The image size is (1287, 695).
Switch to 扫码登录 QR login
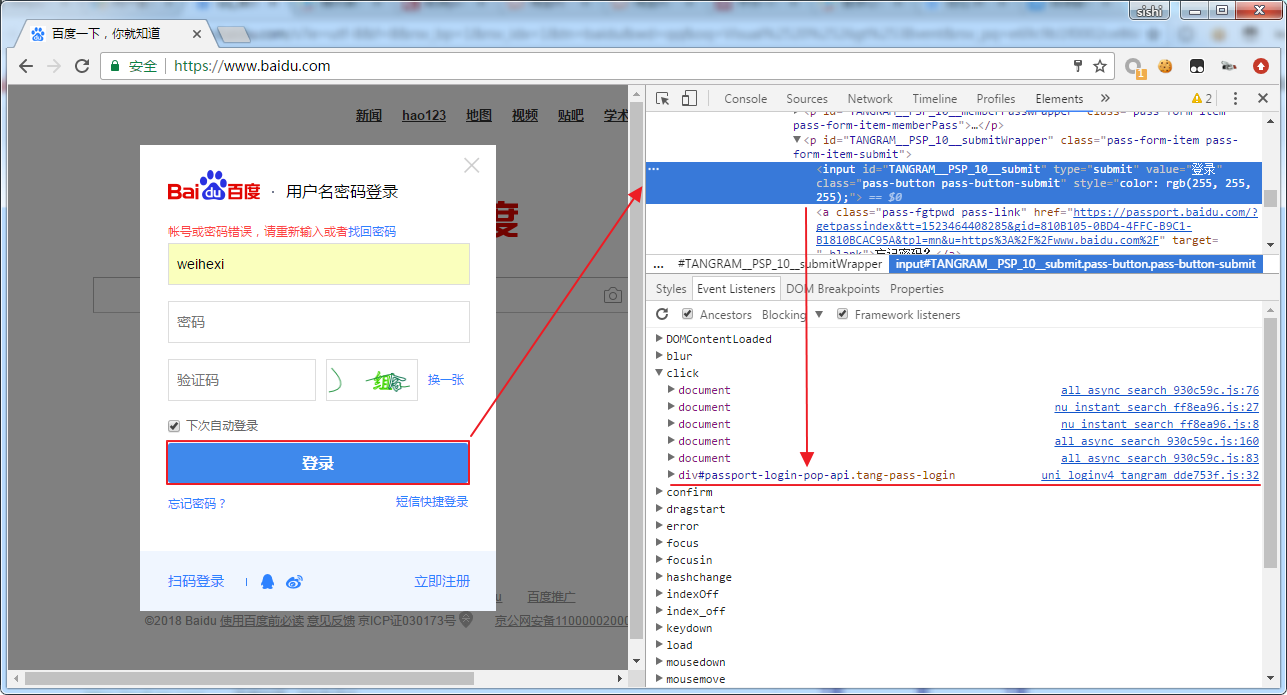point(196,581)
